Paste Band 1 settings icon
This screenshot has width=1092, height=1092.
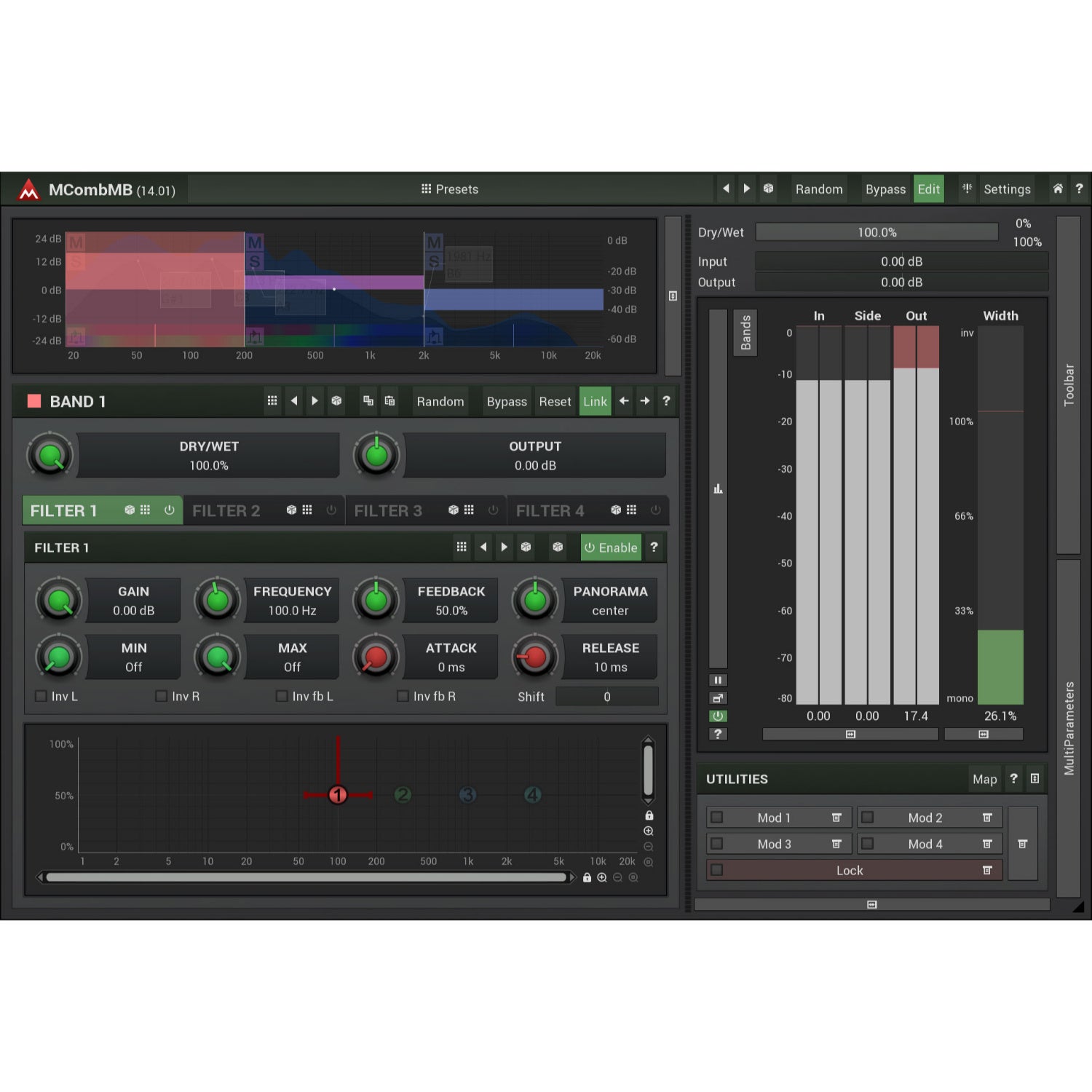[389, 401]
